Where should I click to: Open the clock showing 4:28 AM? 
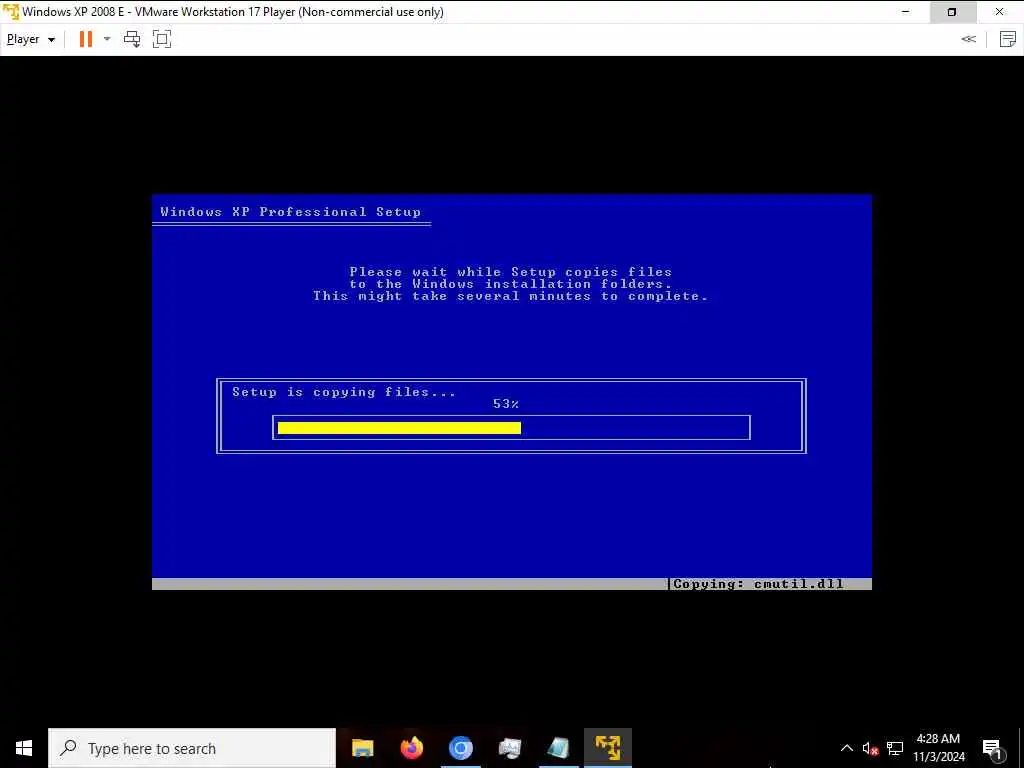(x=938, y=748)
